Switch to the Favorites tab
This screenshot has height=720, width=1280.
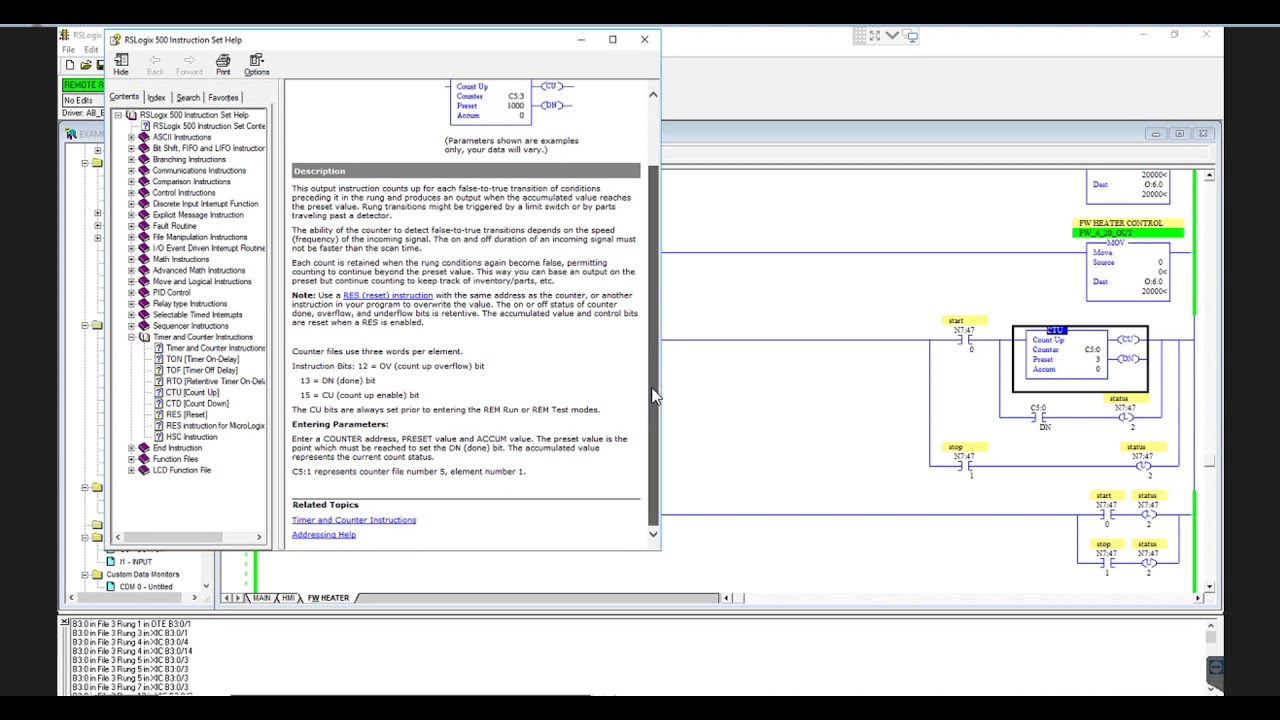pos(223,98)
